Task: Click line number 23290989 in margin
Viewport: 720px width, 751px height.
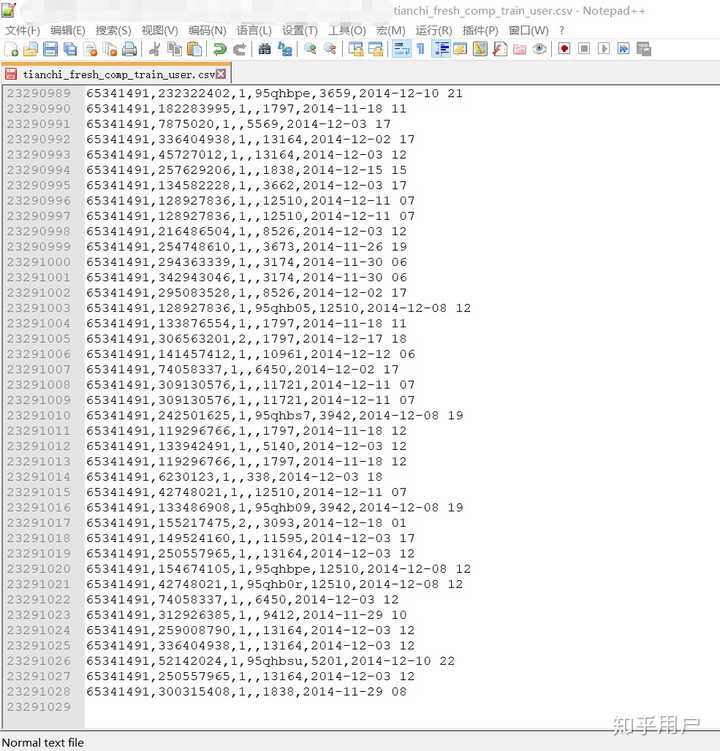Action: point(38,93)
